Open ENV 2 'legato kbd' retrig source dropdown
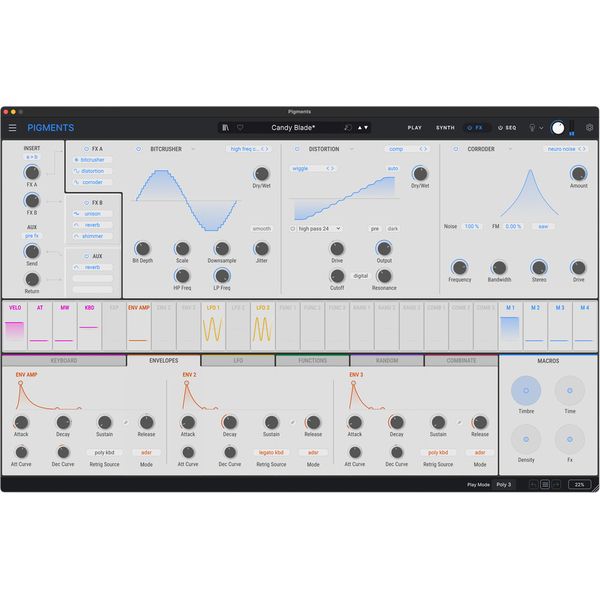The image size is (600, 600). 271,452
